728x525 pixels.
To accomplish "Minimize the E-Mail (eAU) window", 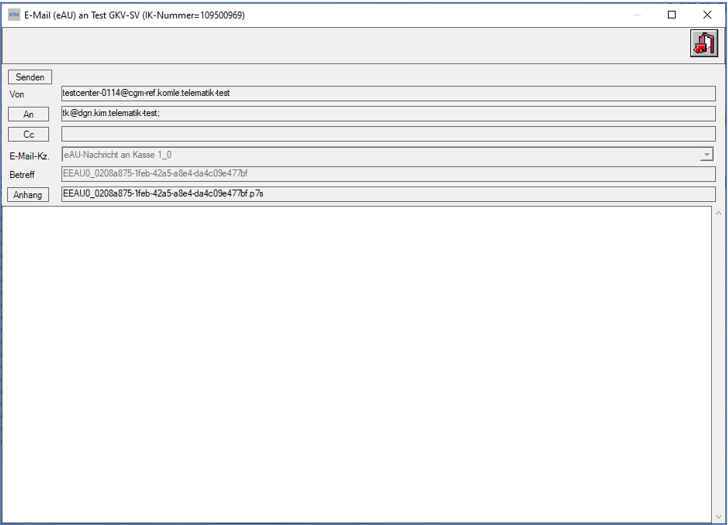I will click(x=637, y=15).
